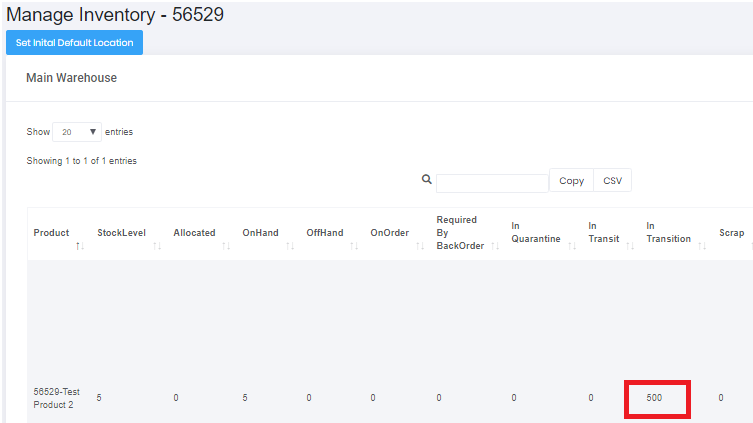
Task: Sort by In Transit column header
Action: point(604,232)
